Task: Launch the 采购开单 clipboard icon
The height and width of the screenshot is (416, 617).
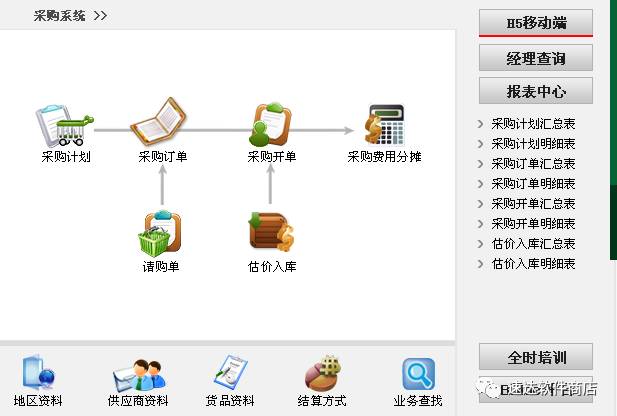Action: coord(270,124)
